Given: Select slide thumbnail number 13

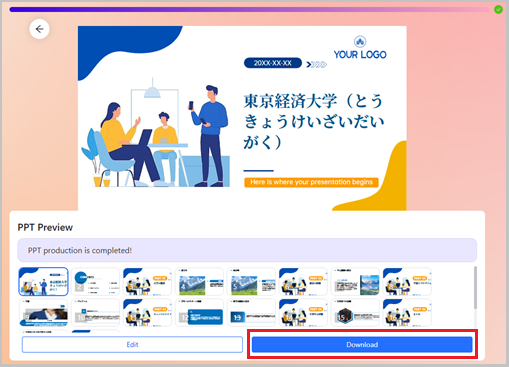Looking at the screenshot, I should point(251,313).
